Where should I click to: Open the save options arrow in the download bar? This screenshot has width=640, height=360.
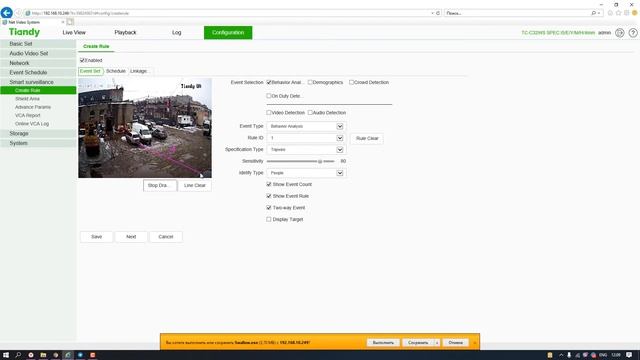pyautogui.click(x=437, y=343)
